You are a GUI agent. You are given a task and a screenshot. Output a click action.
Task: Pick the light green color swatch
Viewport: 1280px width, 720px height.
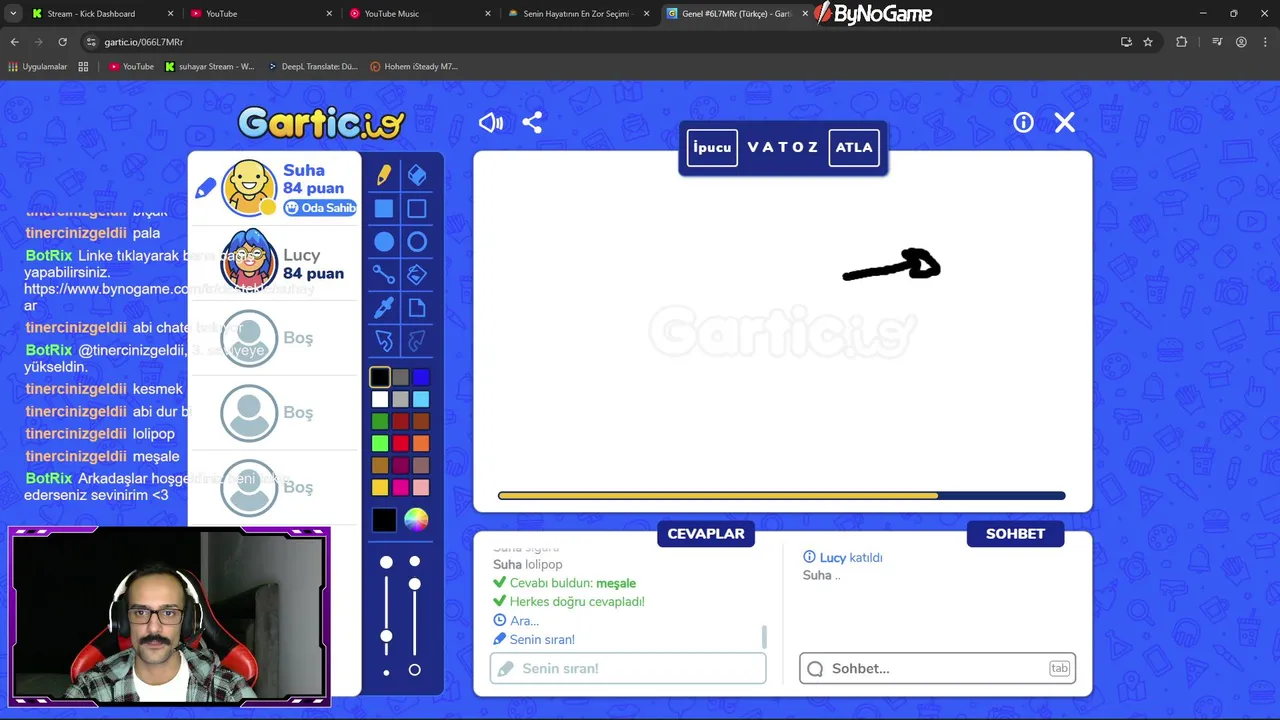pos(380,443)
